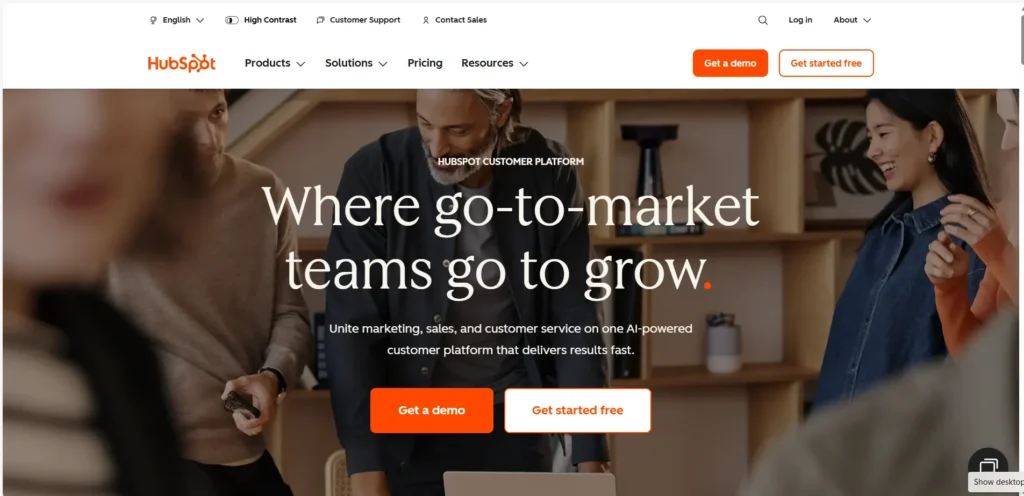Image resolution: width=1024 pixels, height=496 pixels.
Task: Click the Customer Support chat icon
Action: (x=321, y=20)
